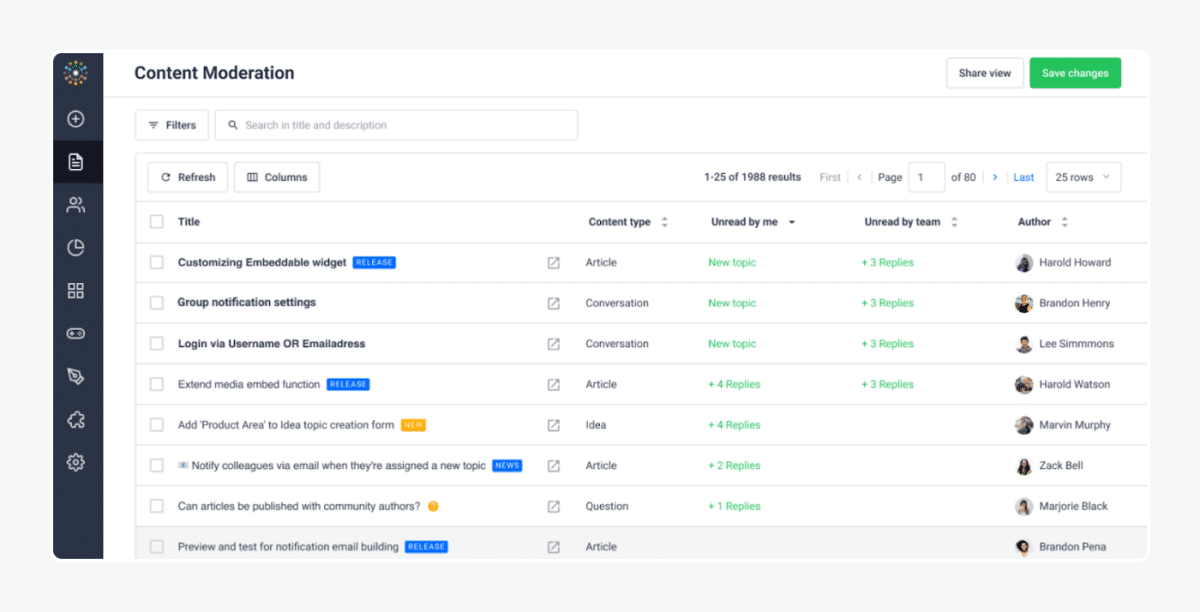Tick the checkbox beside 'Extend media embed function'
Screen dimensions: 1200x612
156,384
